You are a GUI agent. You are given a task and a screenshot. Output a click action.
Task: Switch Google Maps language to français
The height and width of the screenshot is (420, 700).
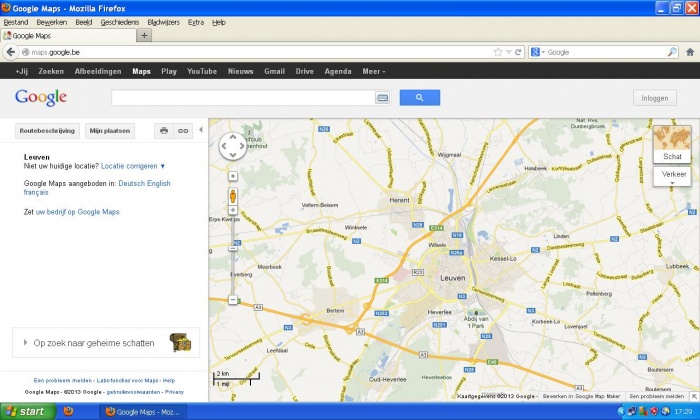[36, 192]
